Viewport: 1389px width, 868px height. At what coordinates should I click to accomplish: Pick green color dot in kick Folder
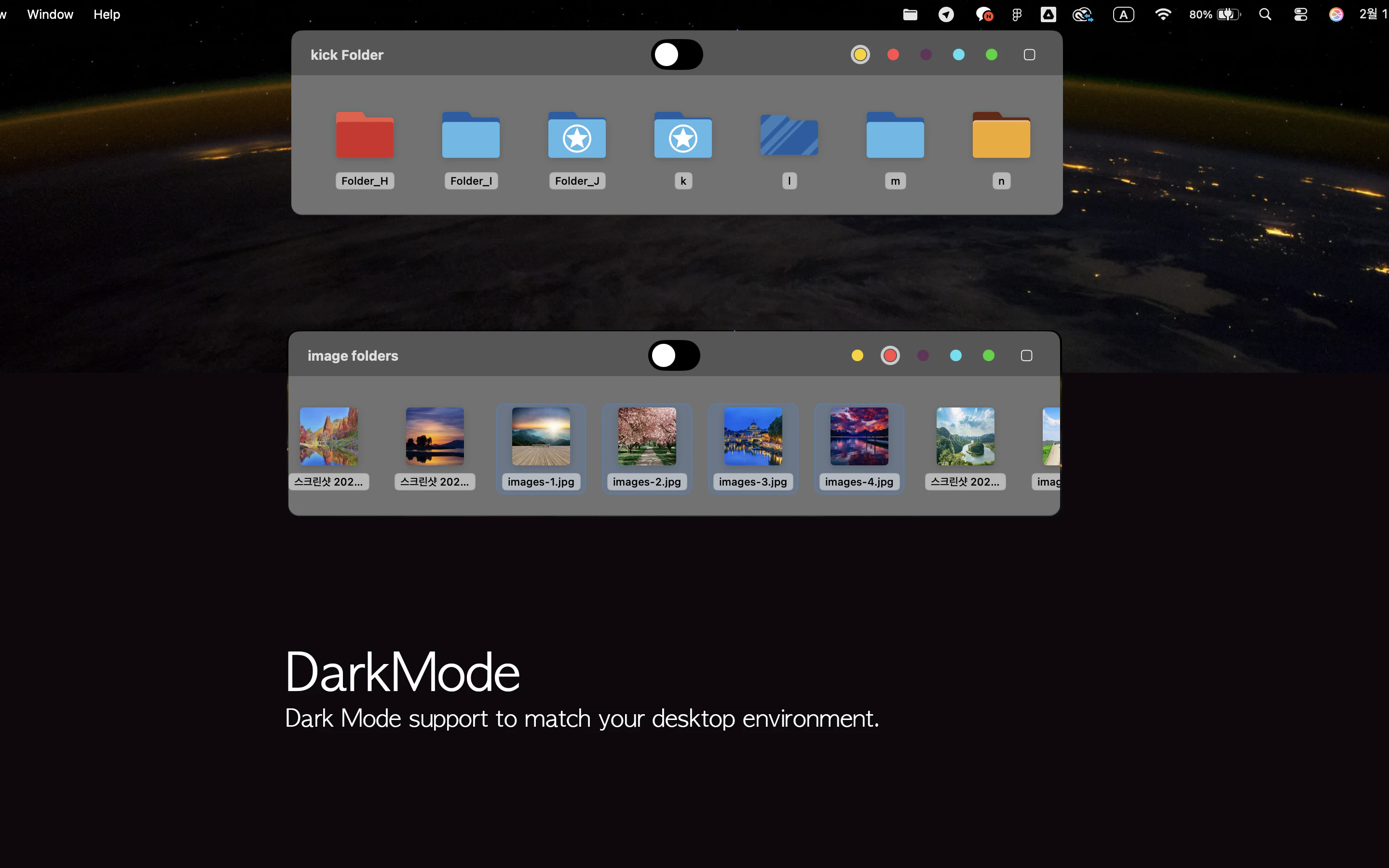pos(991,54)
